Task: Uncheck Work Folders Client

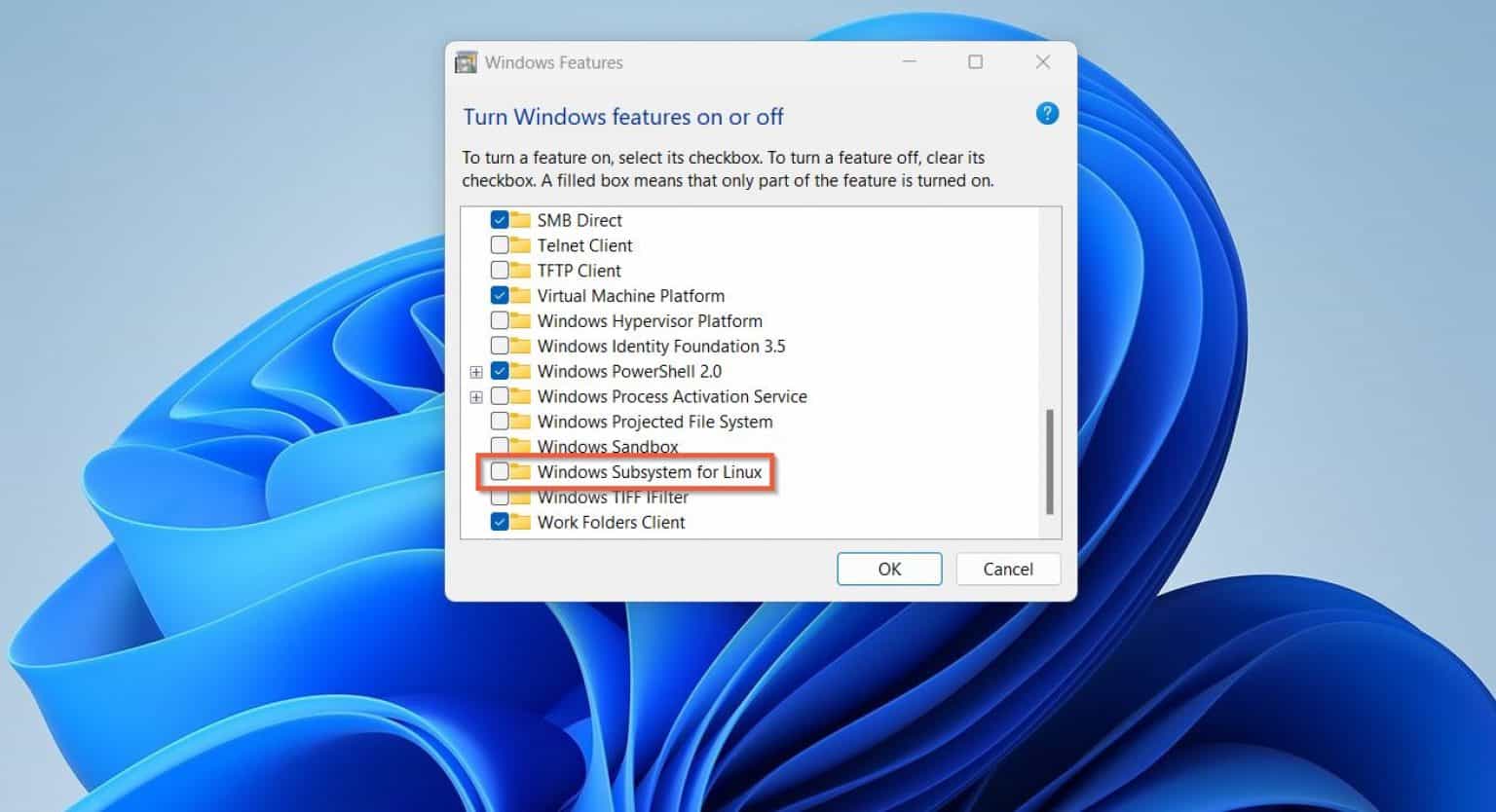Action: pos(500,522)
